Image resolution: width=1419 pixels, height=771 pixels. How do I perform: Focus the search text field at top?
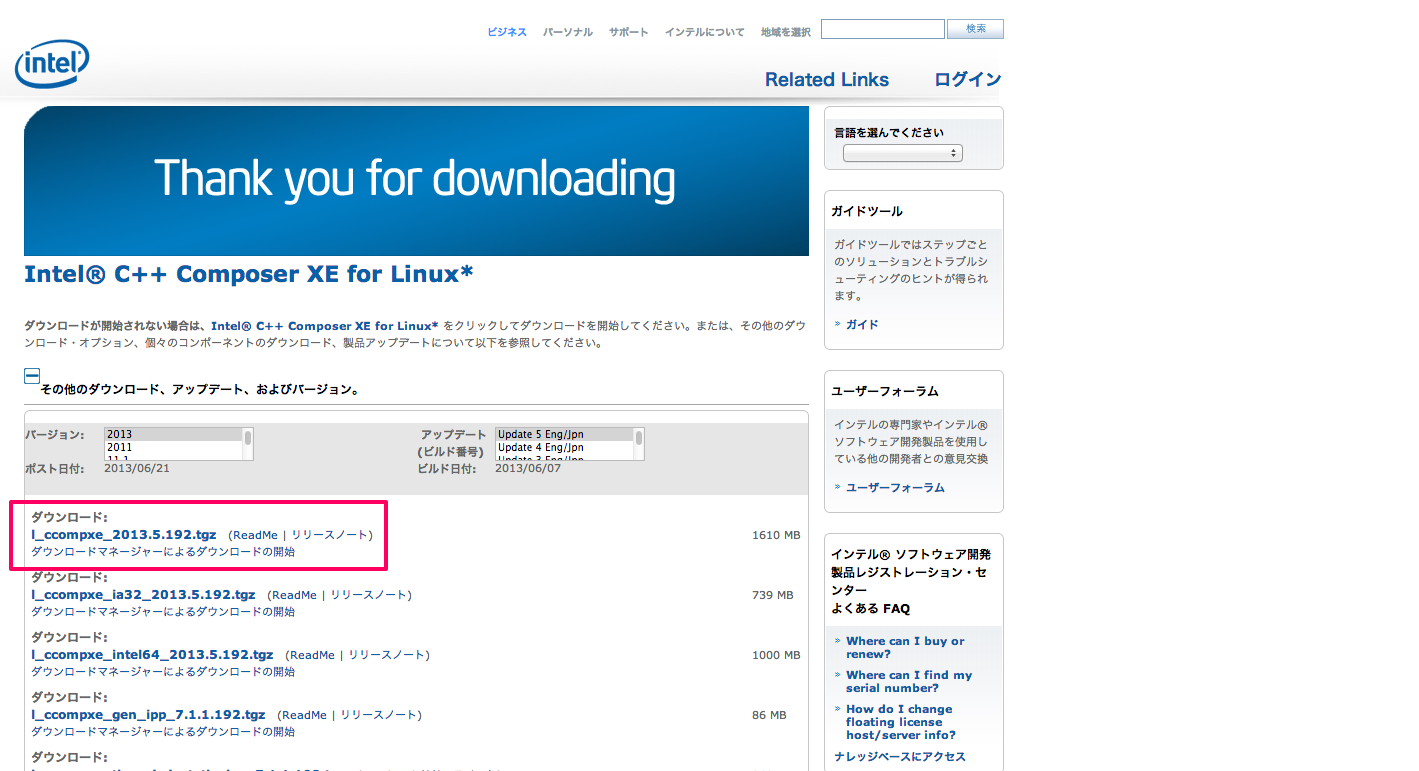tap(883, 29)
